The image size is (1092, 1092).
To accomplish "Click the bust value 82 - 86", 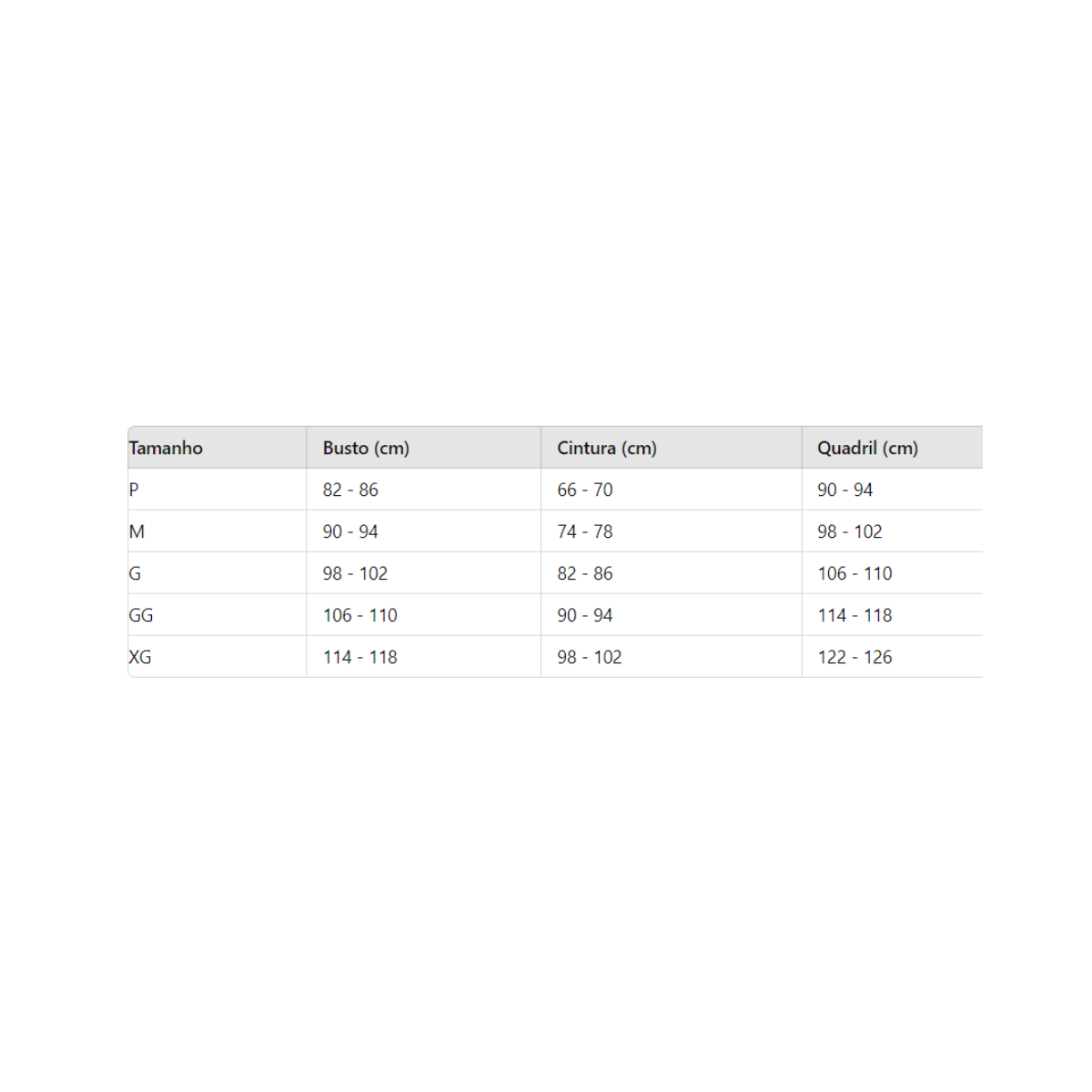I will pyautogui.click(x=350, y=490).
